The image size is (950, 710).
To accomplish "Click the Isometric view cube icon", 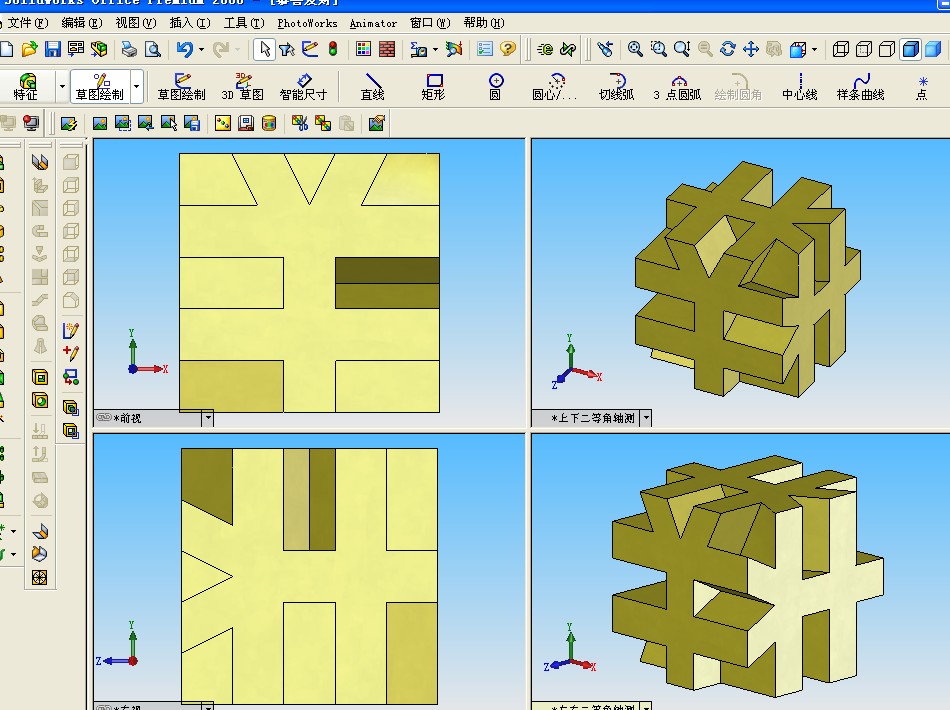I will (71, 300).
